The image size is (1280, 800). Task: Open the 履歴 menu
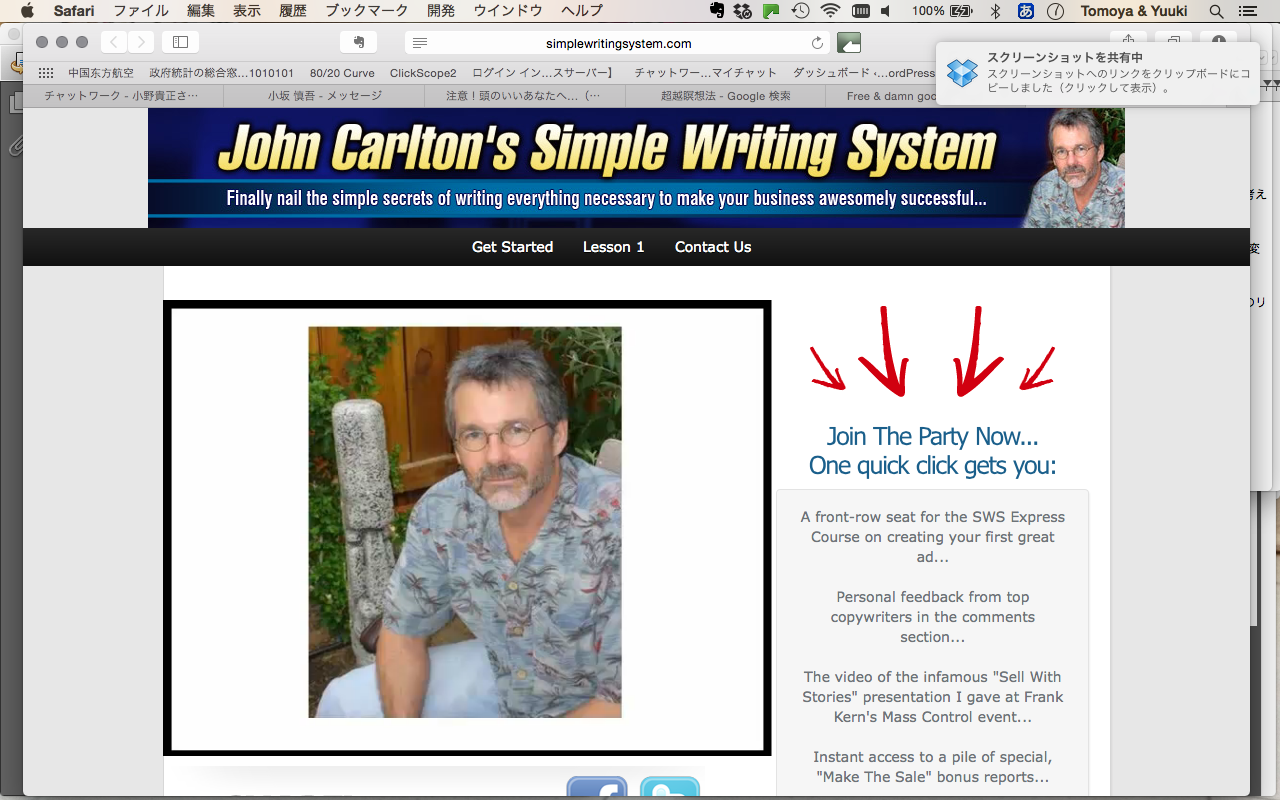(293, 11)
